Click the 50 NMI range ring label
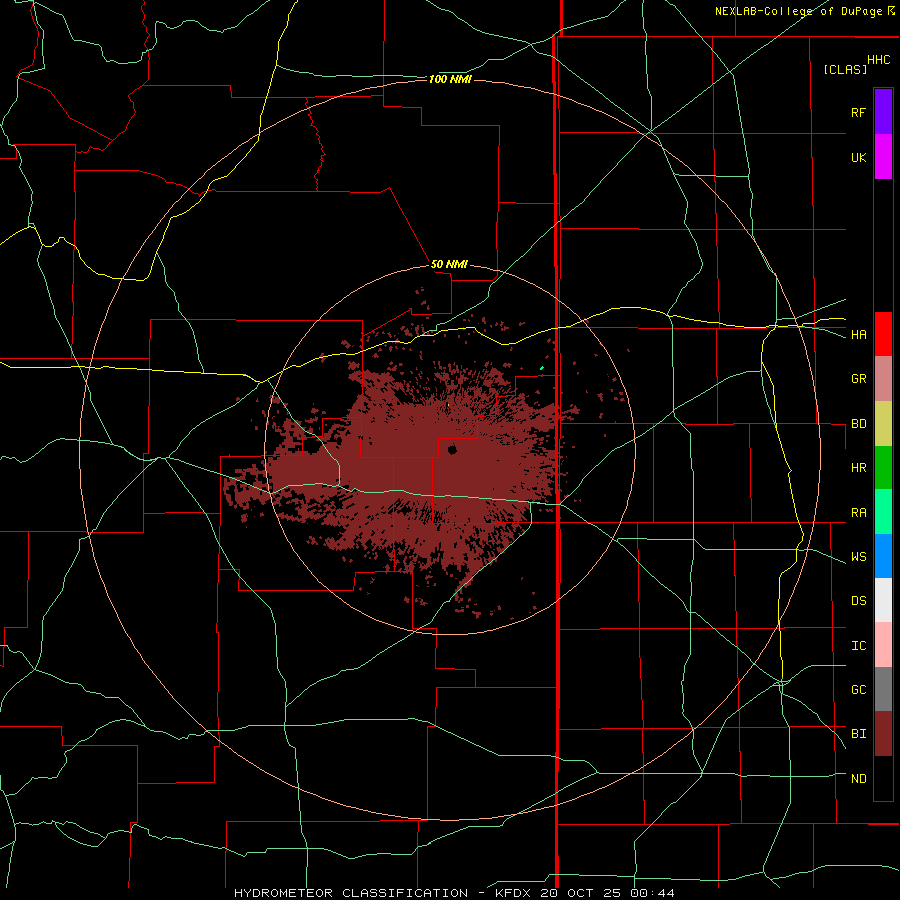Image resolution: width=900 pixels, height=900 pixels. (x=449, y=264)
